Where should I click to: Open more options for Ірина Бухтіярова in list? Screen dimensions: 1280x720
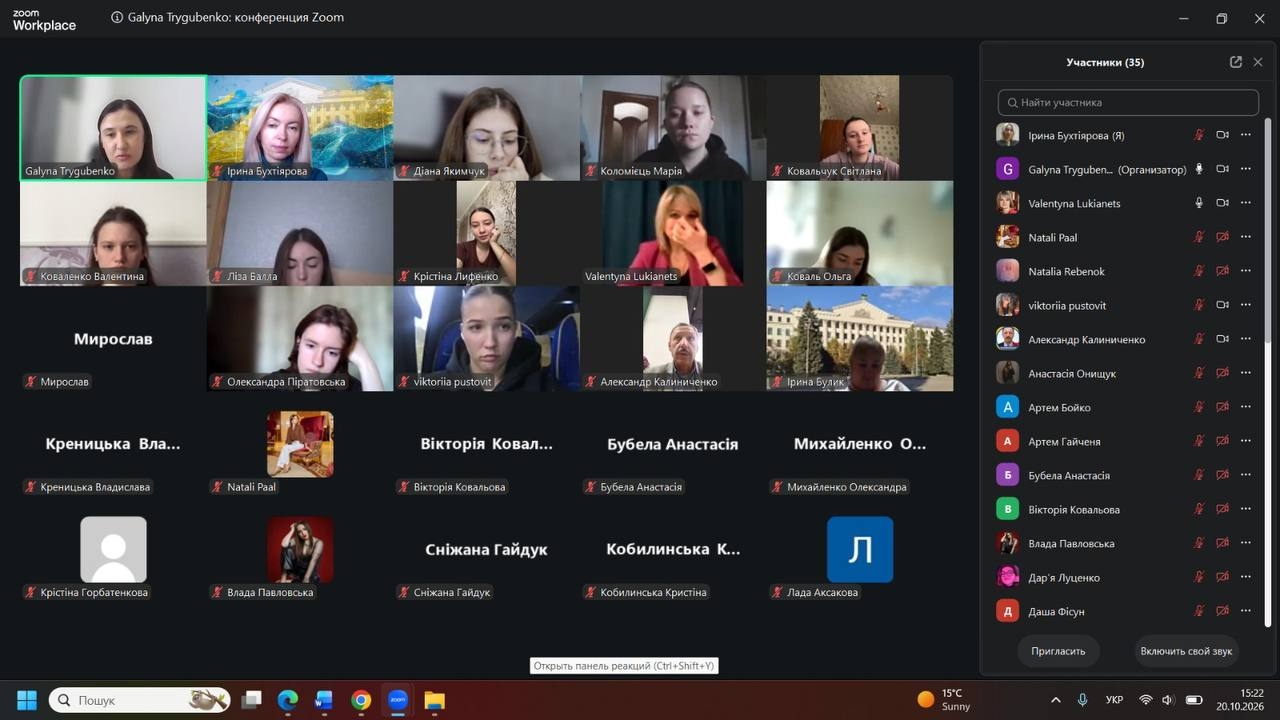tap(1246, 135)
